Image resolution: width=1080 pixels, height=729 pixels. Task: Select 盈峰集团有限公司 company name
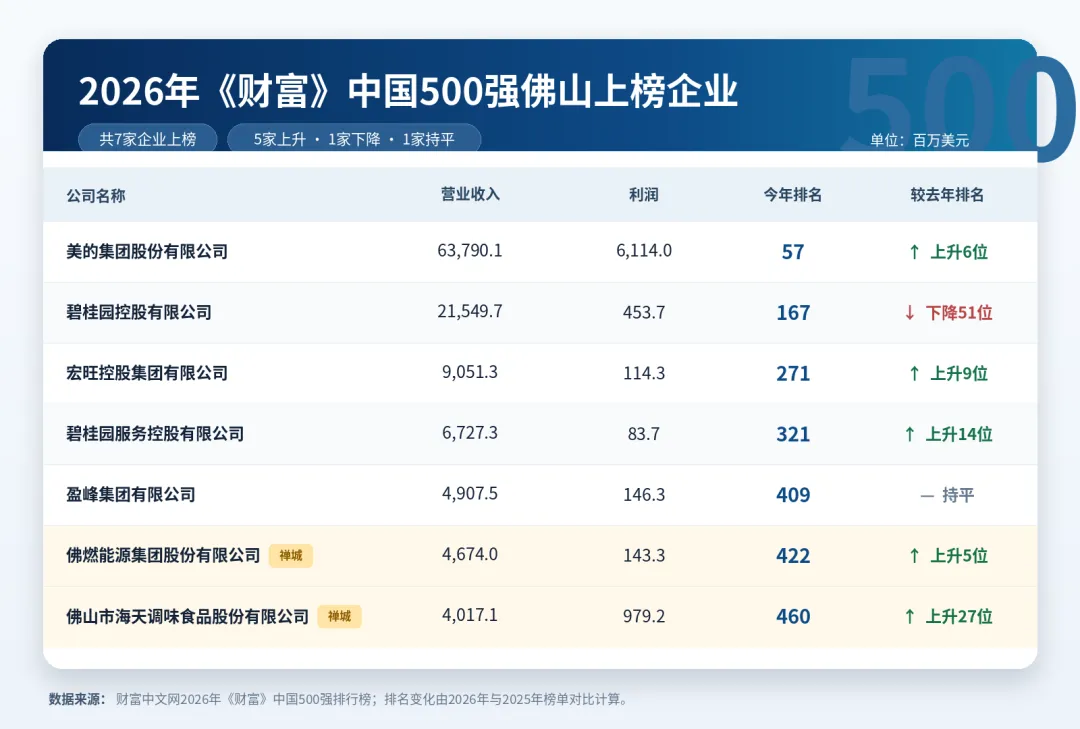click(x=131, y=494)
